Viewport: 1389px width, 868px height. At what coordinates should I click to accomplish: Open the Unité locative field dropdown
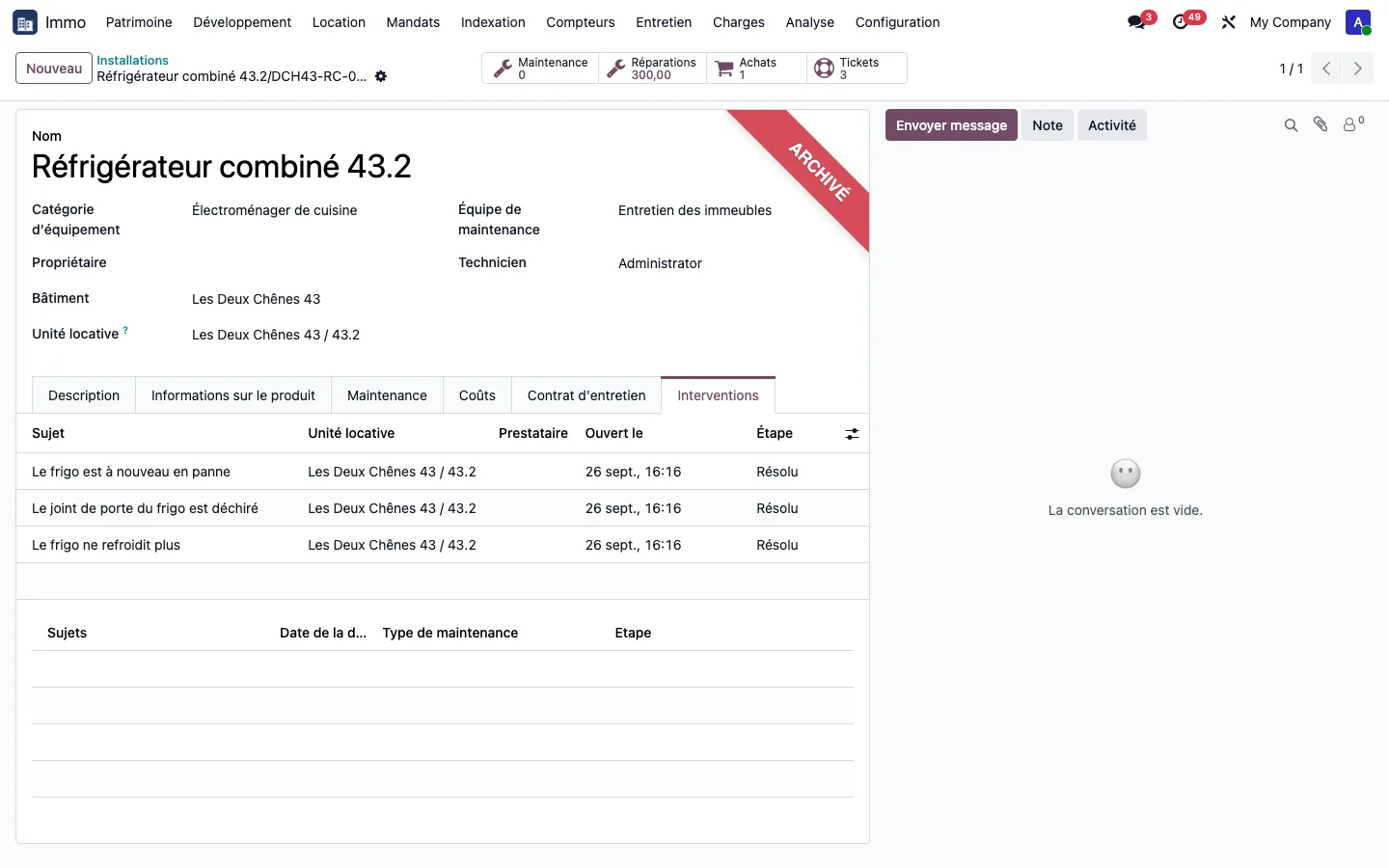coord(309,335)
